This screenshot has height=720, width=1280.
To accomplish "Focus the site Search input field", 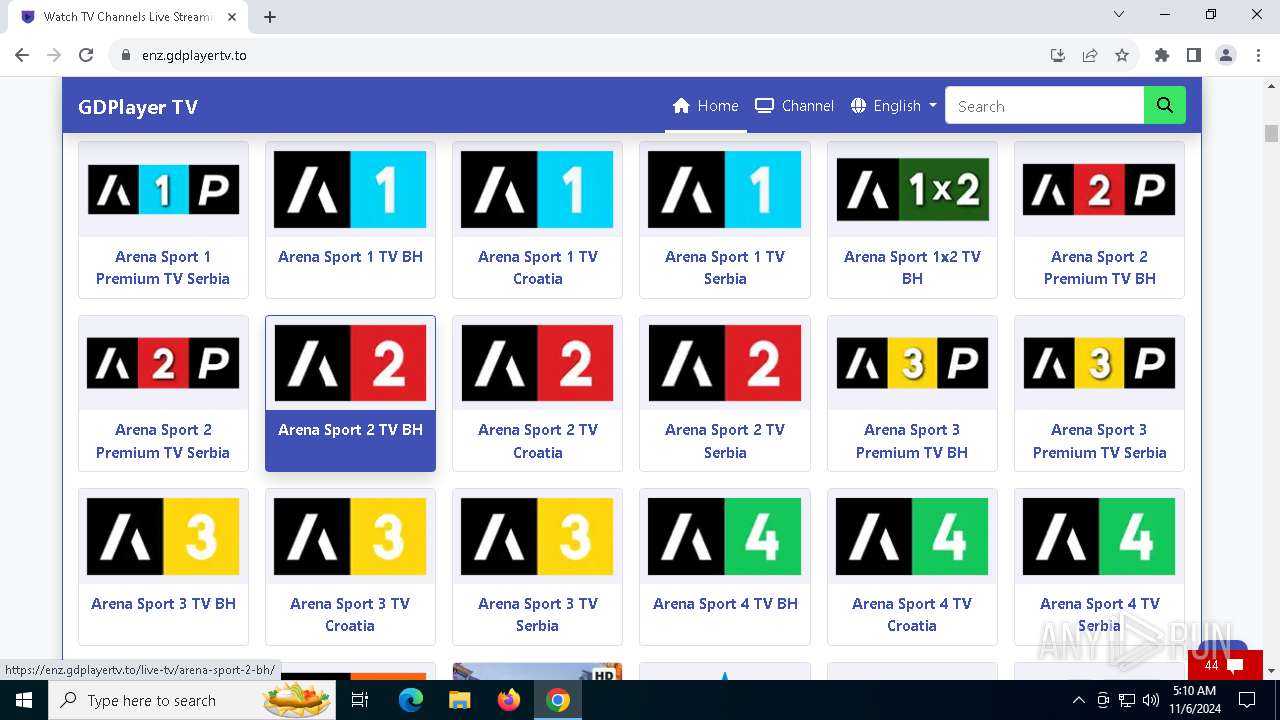I will 1045,106.
